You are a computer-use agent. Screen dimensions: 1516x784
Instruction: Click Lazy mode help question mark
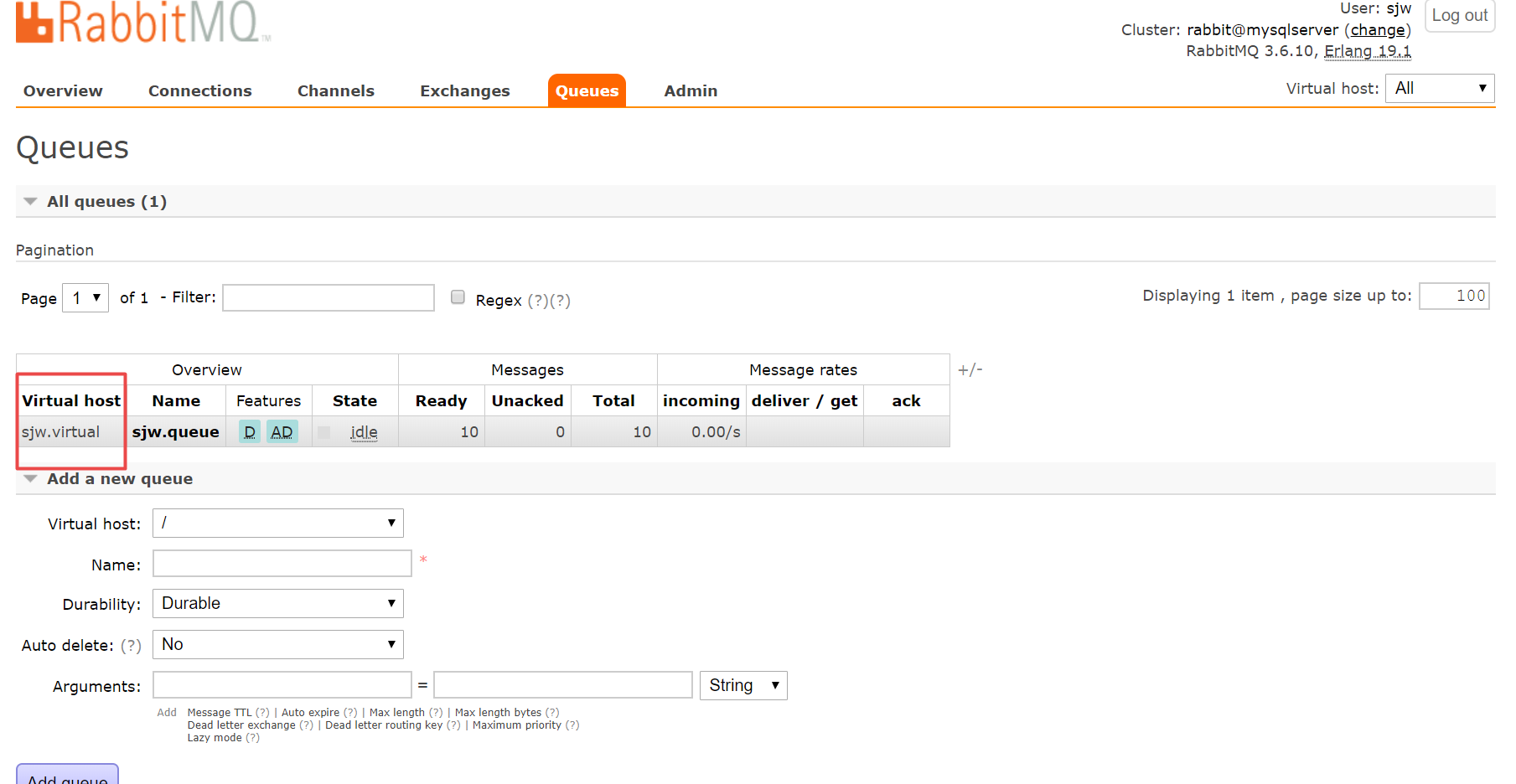click(x=253, y=738)
